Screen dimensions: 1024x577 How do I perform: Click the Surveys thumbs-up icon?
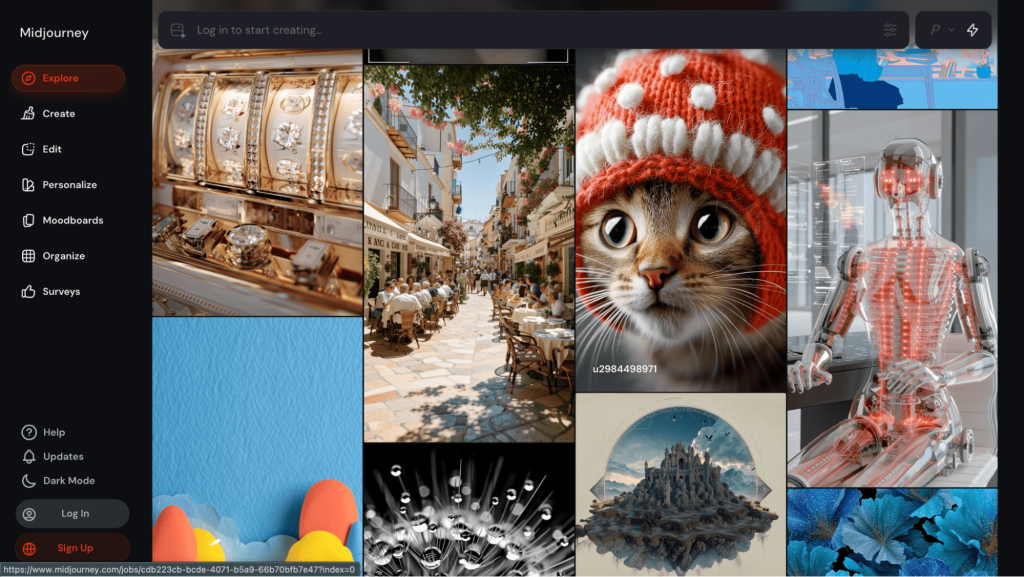28,292
